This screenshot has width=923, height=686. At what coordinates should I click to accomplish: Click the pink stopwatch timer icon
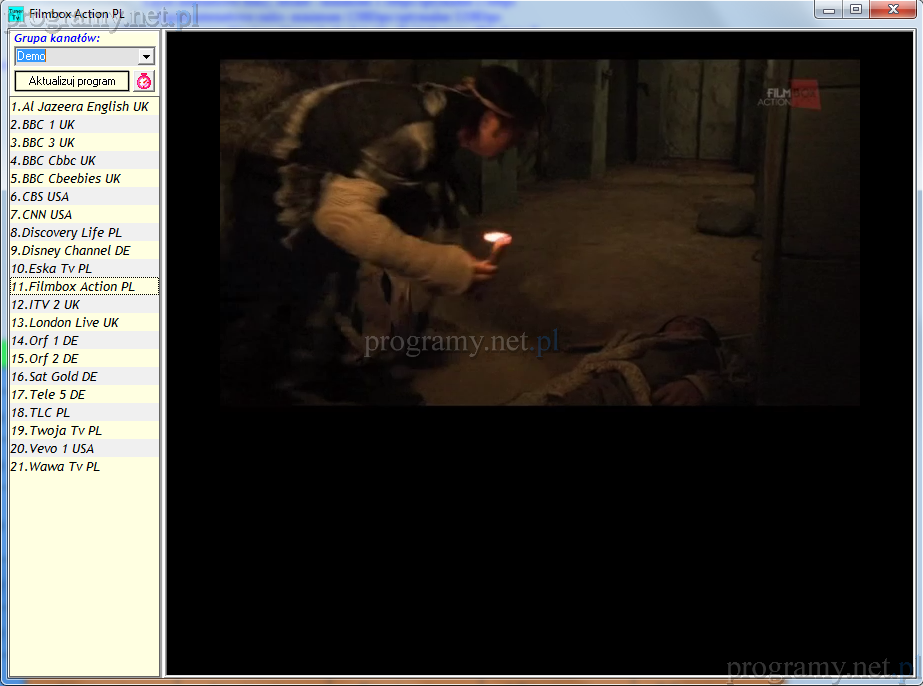coord(144,82)
